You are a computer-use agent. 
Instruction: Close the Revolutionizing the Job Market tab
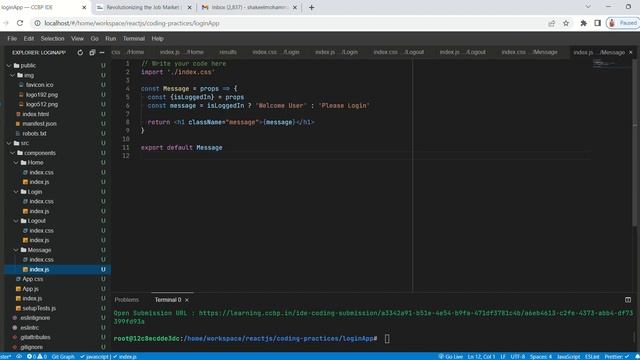point(189,7)
